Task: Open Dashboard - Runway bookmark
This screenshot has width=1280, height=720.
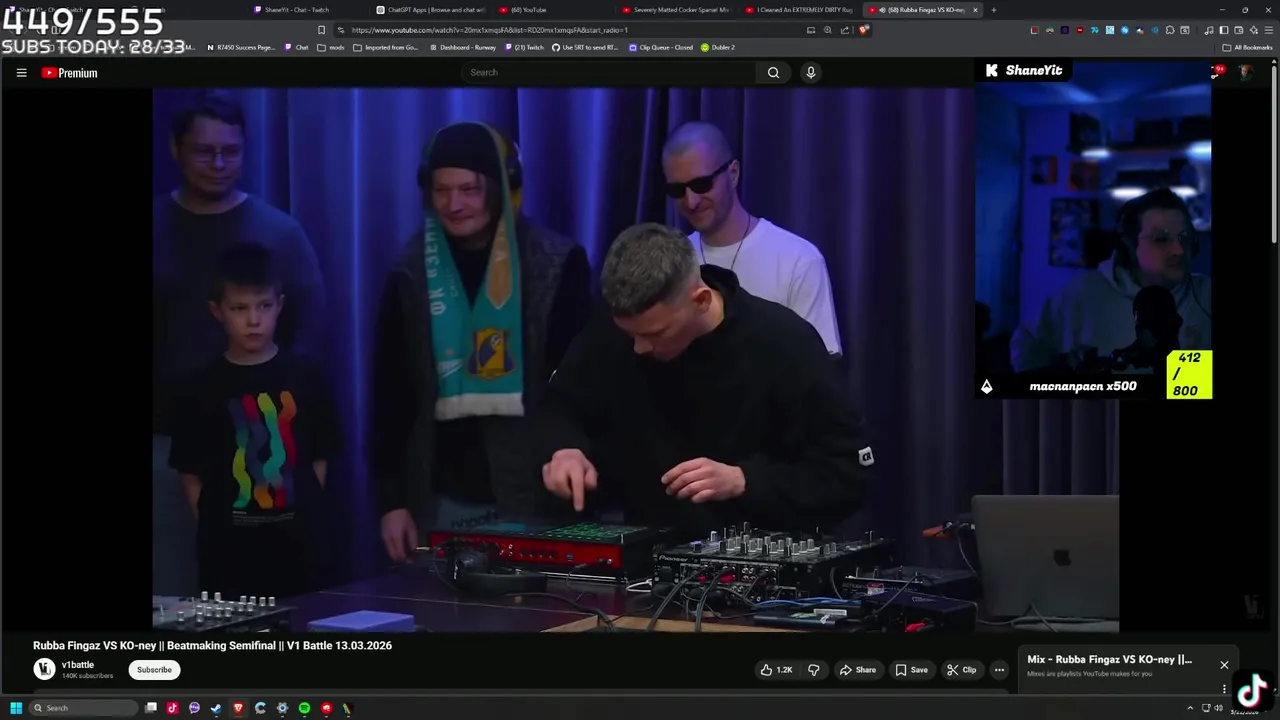Action: [462, 47]
